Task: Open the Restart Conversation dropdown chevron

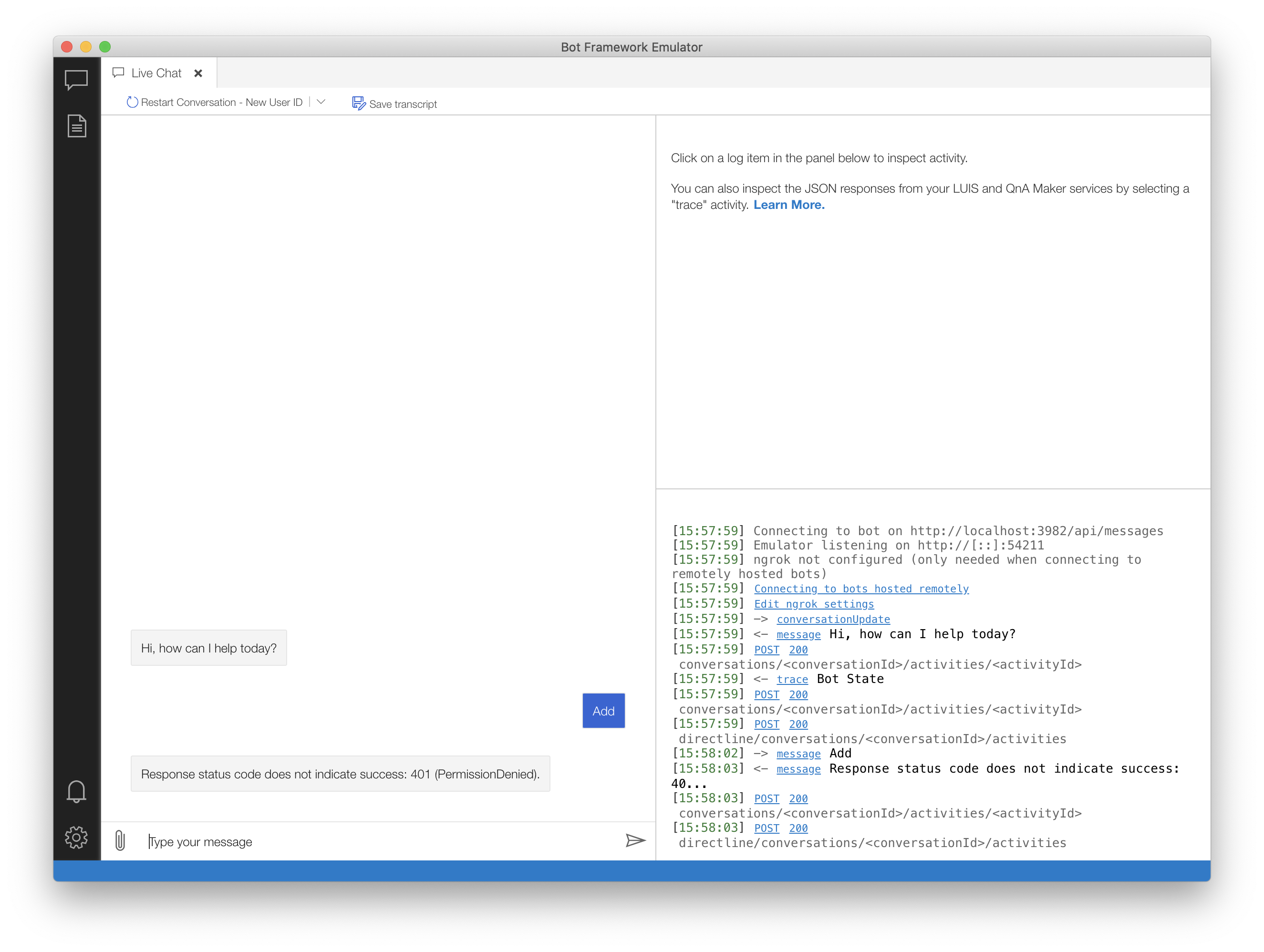Action: (321, 102)
